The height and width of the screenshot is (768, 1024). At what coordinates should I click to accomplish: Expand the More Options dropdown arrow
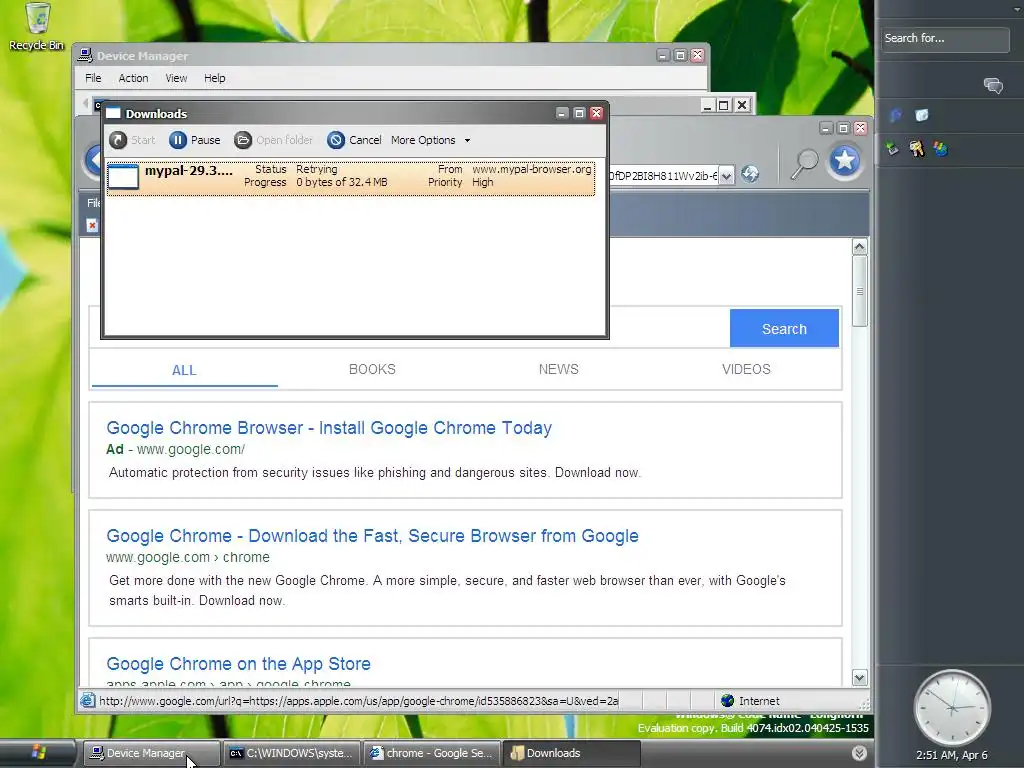click(x=467, y=140)
